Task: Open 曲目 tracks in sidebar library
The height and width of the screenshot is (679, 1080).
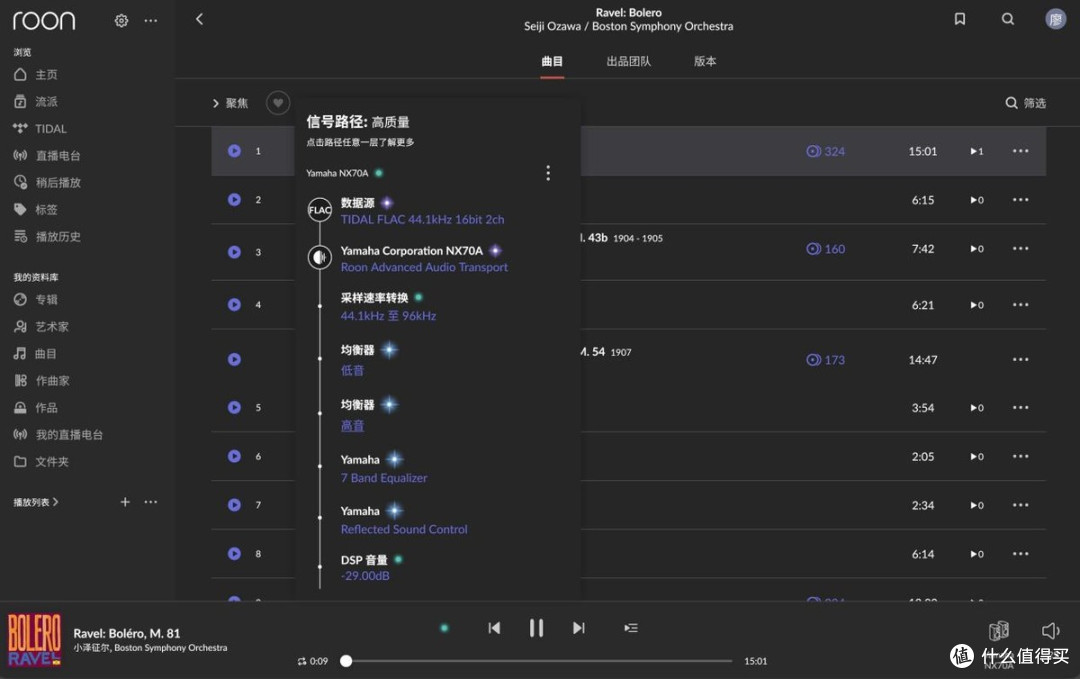Action: pyautogui.click(x=36, y=353)
